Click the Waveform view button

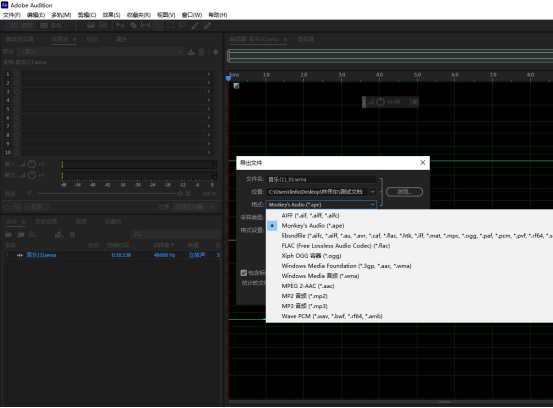pyautogui.click(x=21, y=25)
